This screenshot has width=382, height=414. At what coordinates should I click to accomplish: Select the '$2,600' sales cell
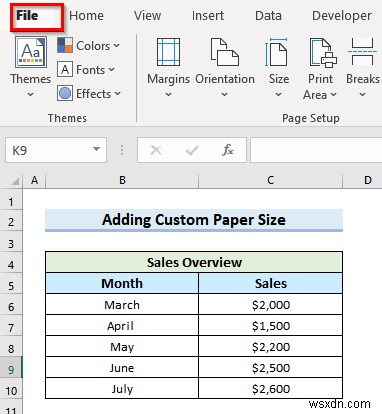tap(271, 389)
